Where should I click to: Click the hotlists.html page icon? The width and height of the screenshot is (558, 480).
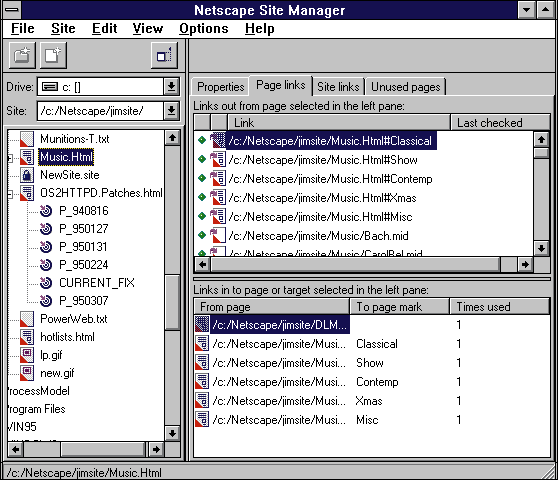click(x=27, y=337)
